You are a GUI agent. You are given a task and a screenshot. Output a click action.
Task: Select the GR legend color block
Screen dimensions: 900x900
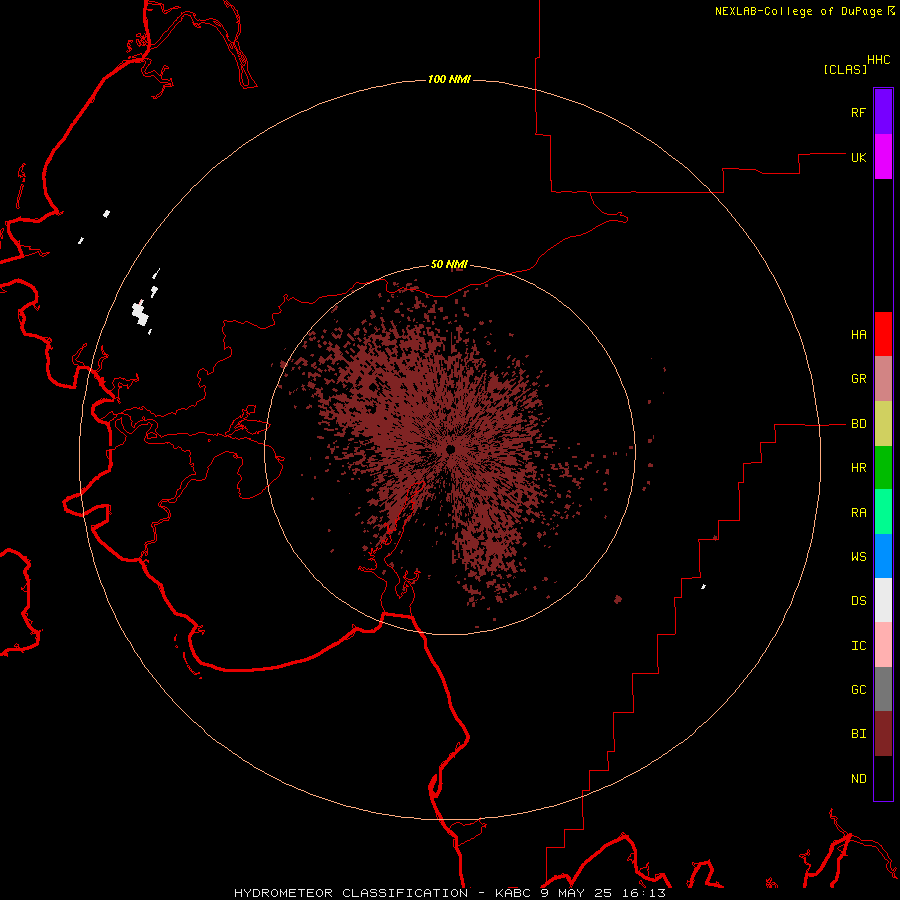883,379
